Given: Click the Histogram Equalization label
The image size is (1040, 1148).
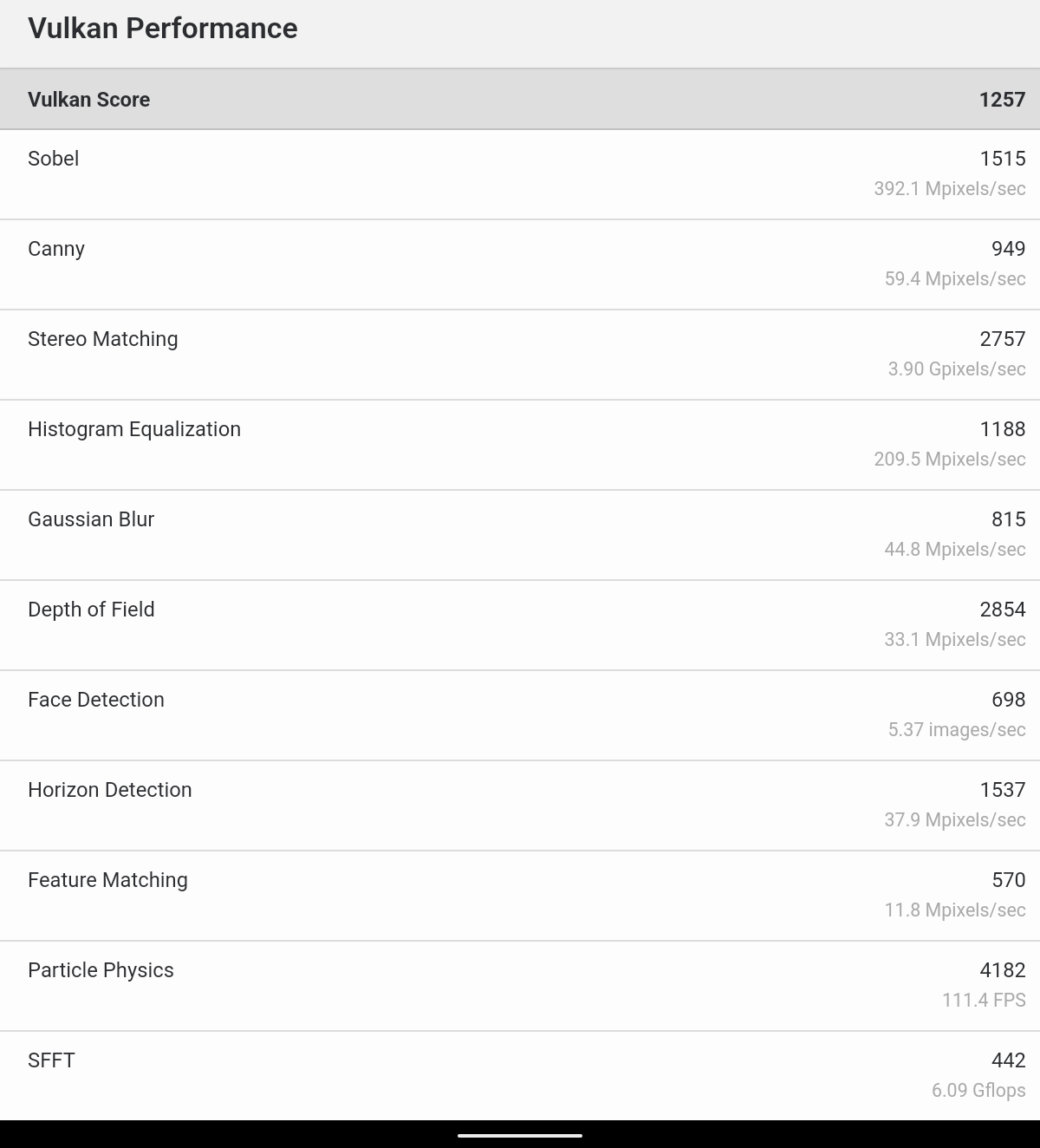Looking at the screenshot, I should 134,429.
